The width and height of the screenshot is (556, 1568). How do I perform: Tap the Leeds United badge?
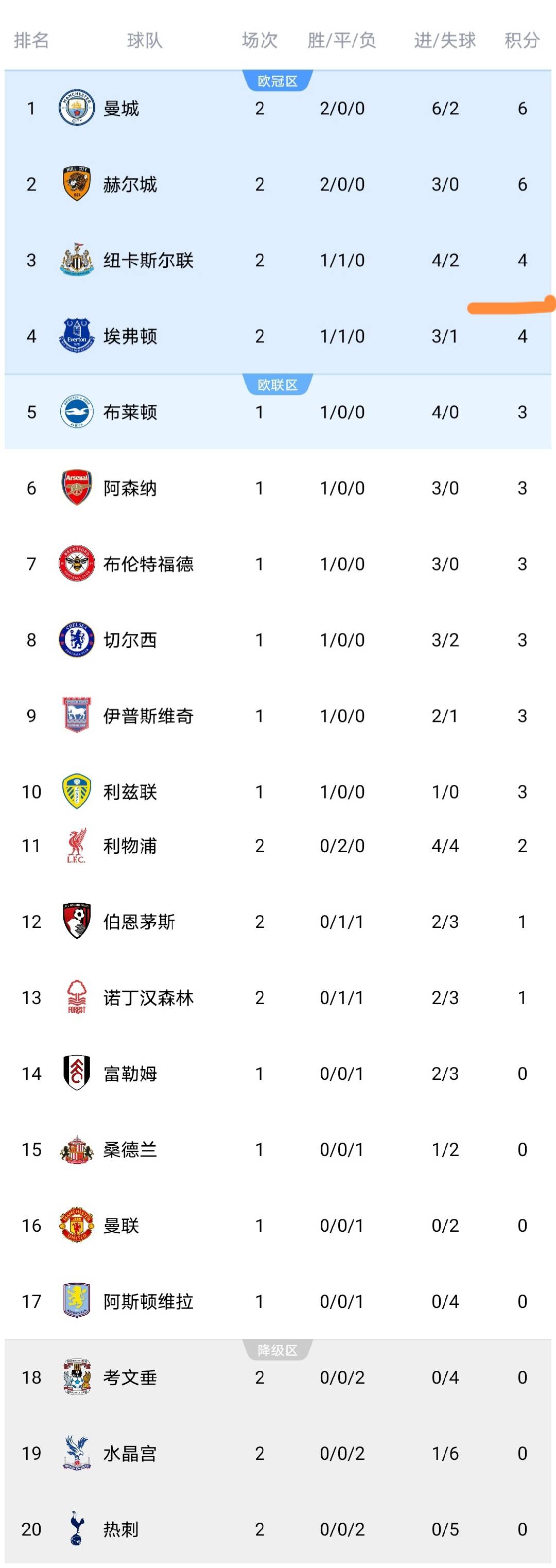77,791
